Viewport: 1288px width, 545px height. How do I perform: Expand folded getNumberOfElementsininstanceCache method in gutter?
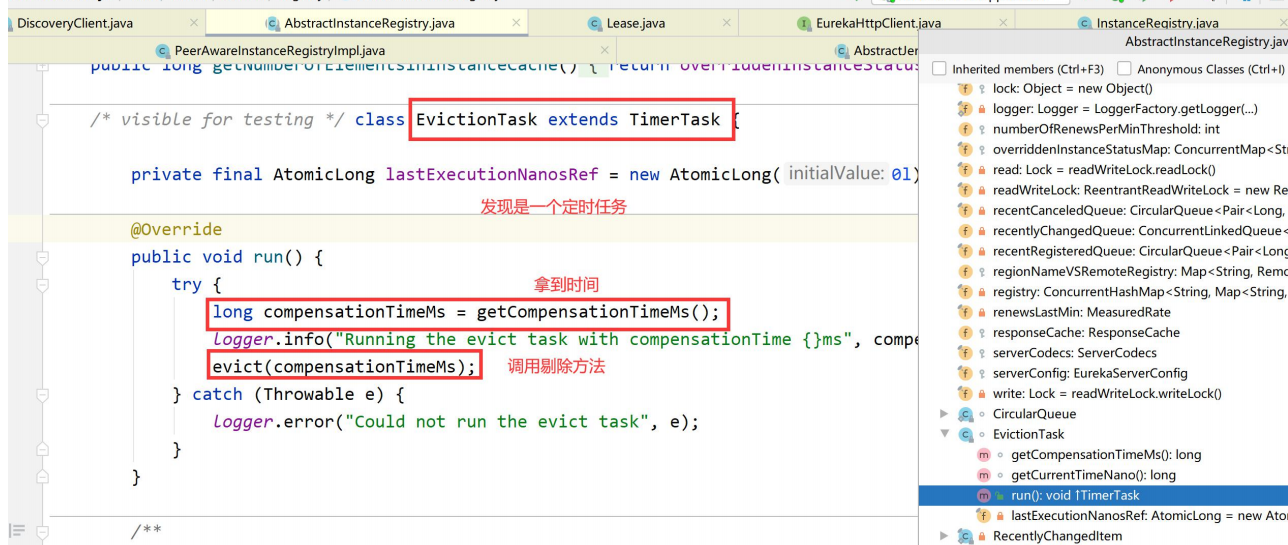tap(42, 66)
